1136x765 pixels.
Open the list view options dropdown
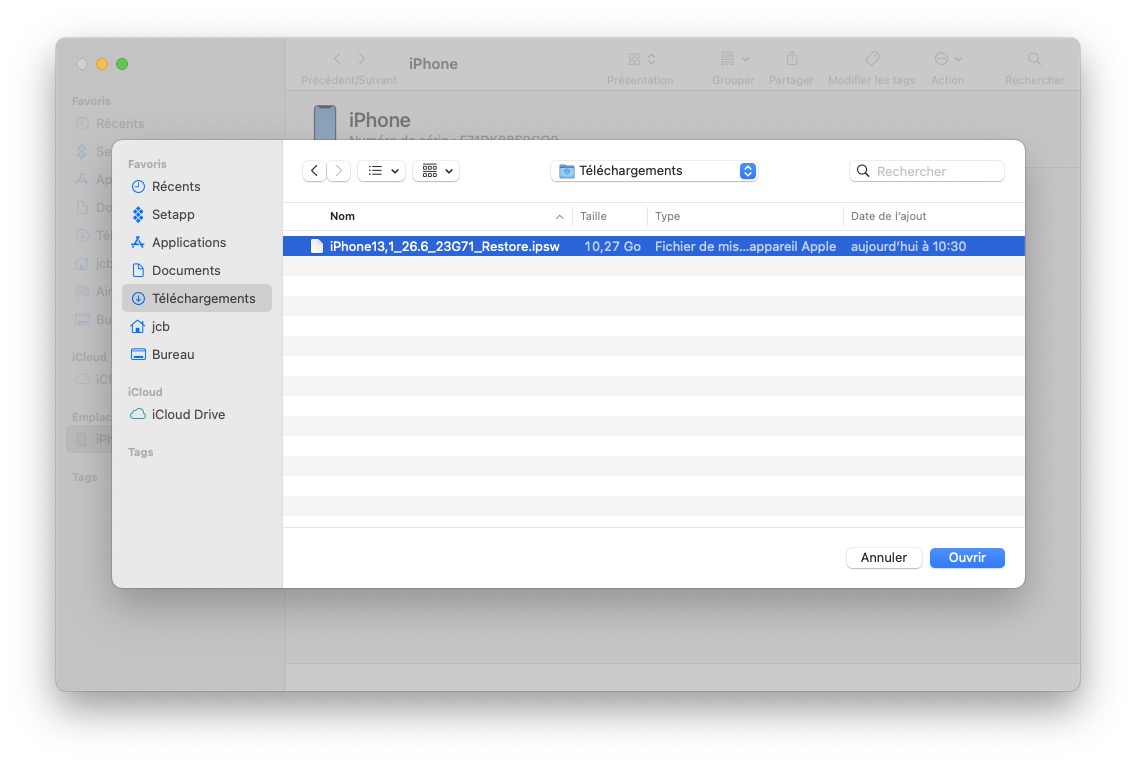(382, 171)
